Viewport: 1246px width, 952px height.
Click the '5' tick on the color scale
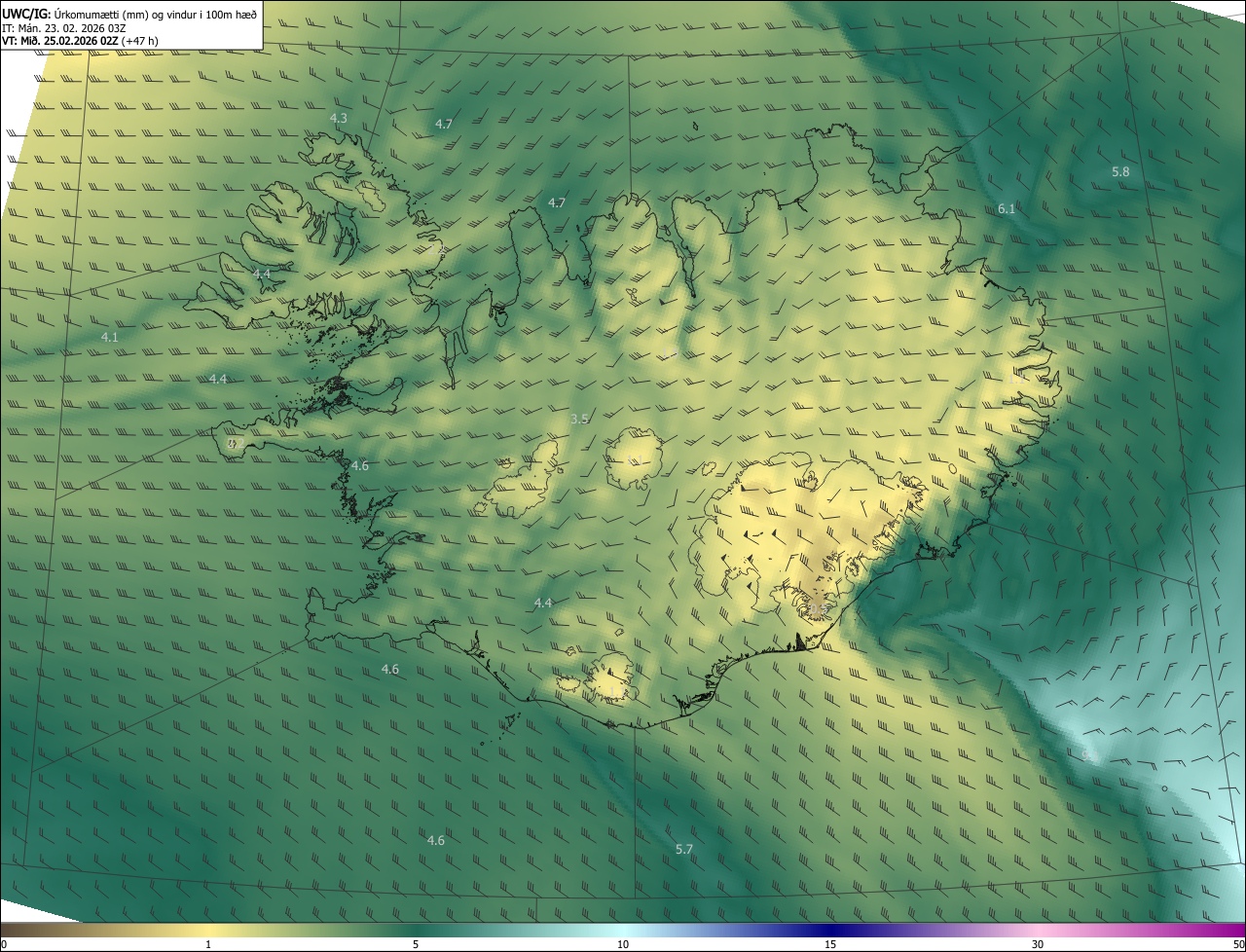[416, 944]
